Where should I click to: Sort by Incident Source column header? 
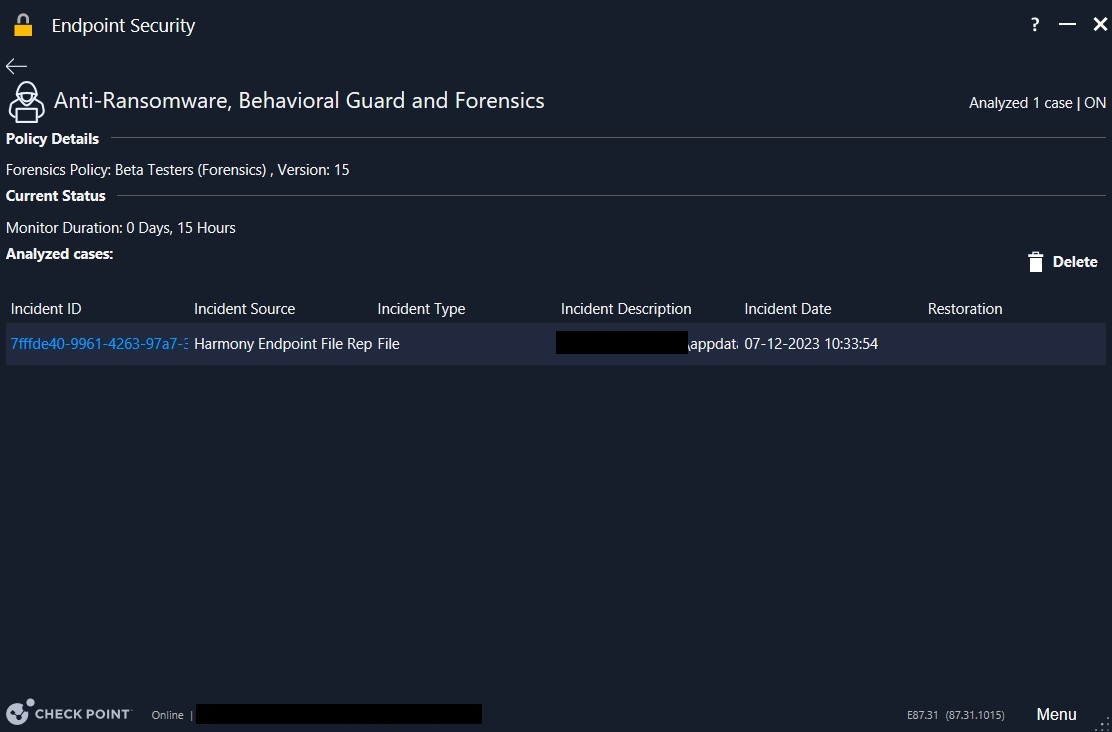244,309
